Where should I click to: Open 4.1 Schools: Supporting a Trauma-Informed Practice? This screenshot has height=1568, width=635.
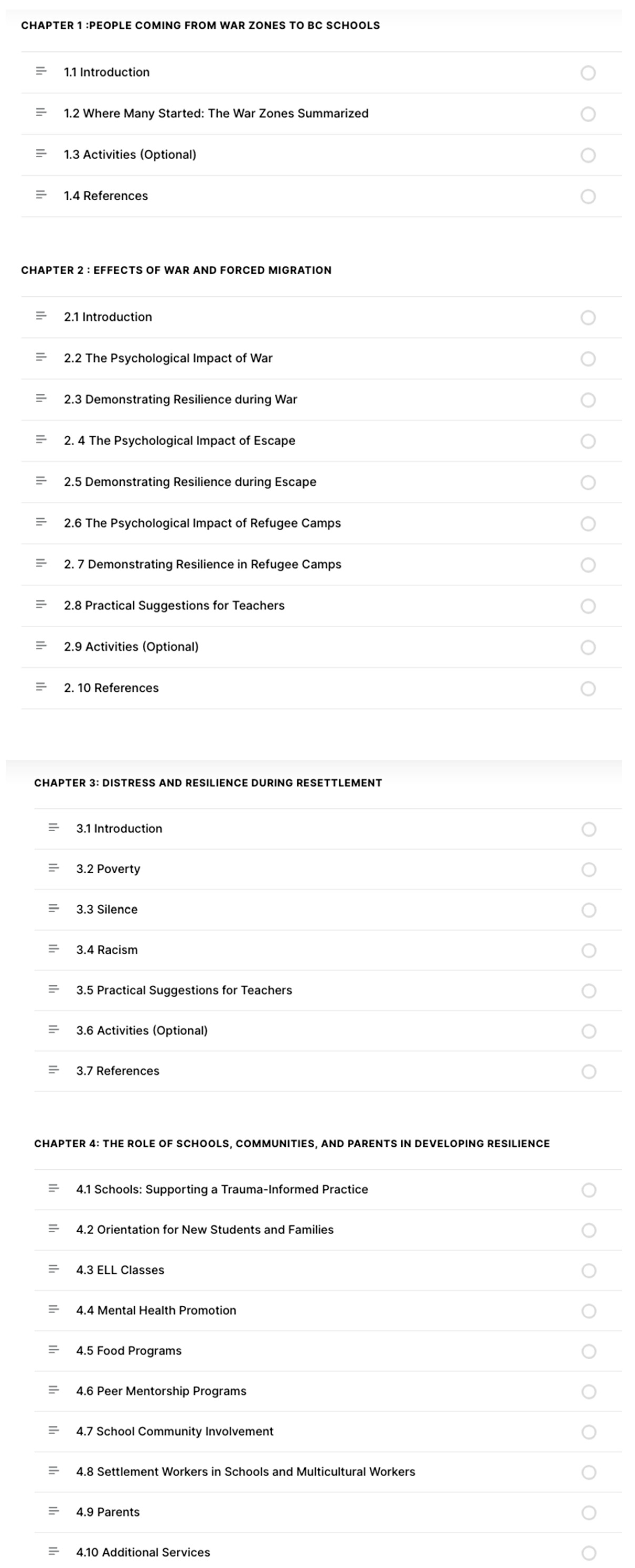pyautogui.click(x=222, y=1189)
